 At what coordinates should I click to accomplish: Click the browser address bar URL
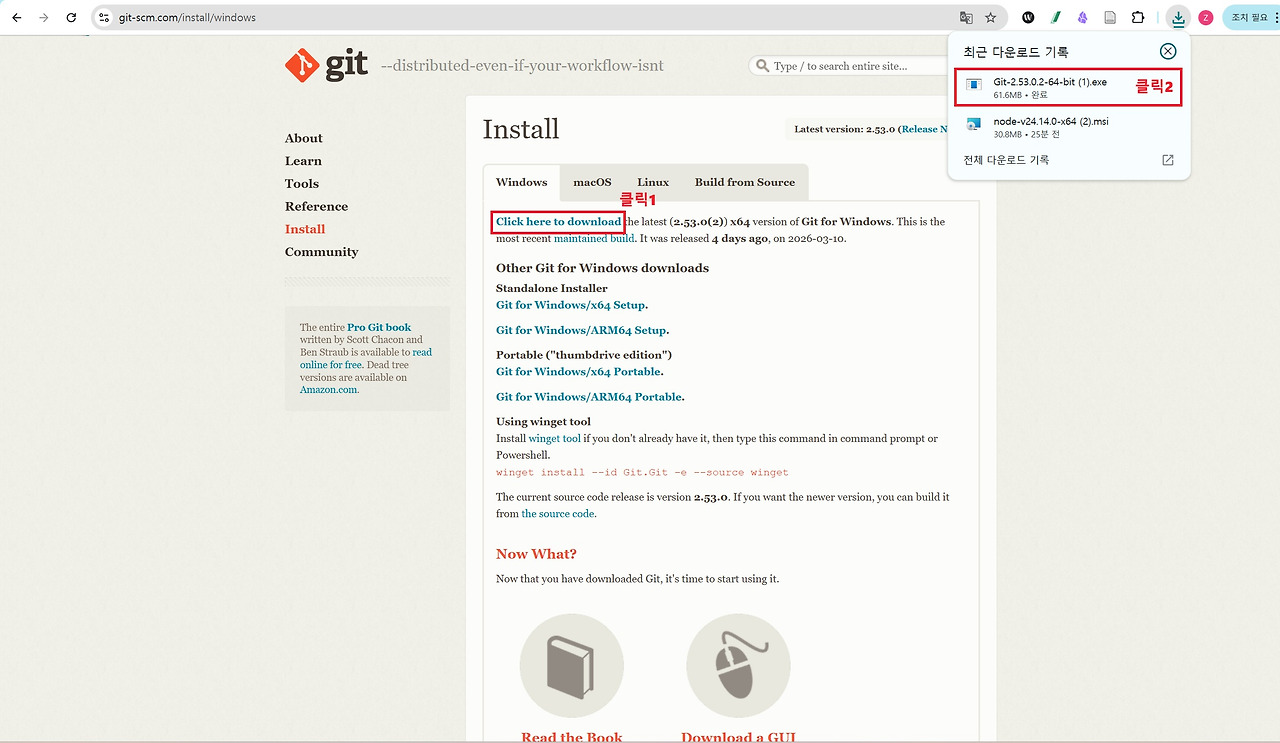point(187,18)
